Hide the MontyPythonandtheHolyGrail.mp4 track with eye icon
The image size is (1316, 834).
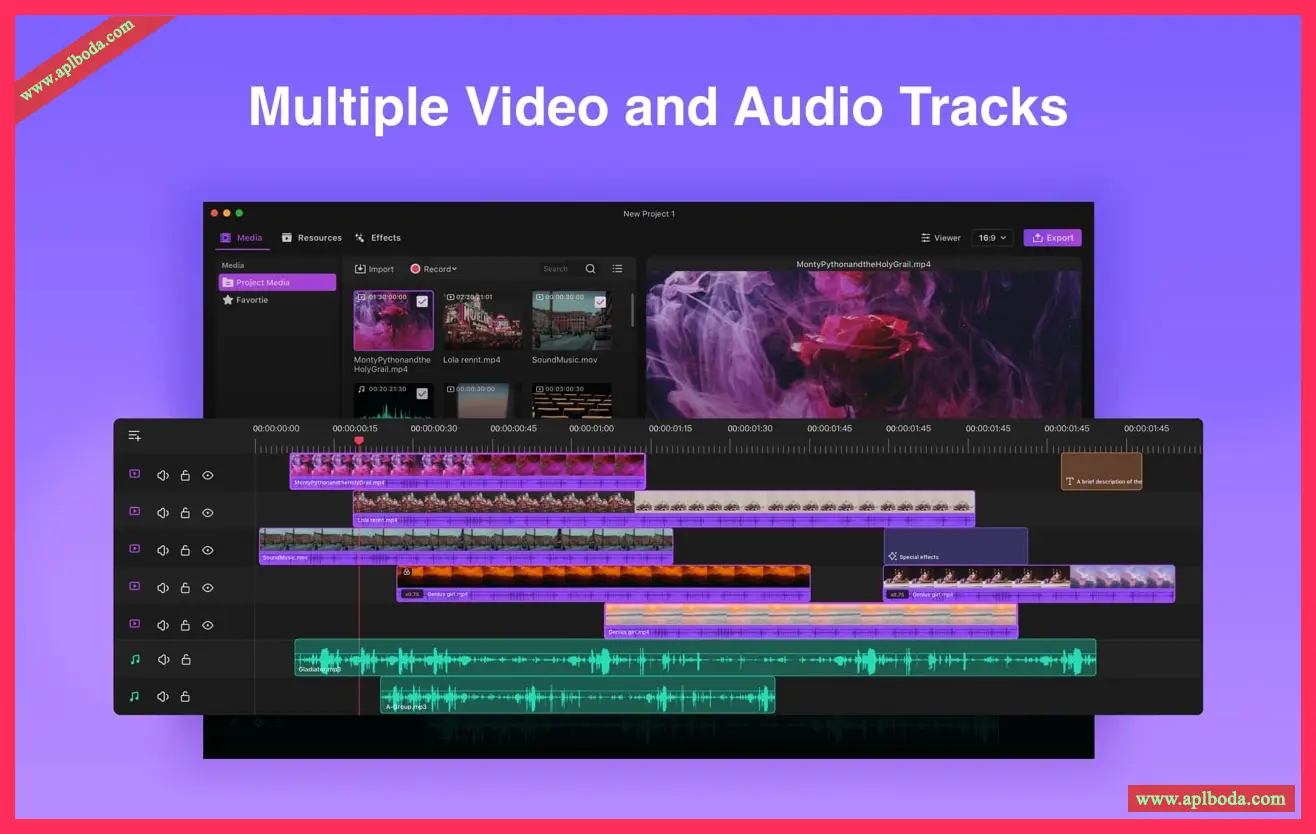tap(208, 476)
